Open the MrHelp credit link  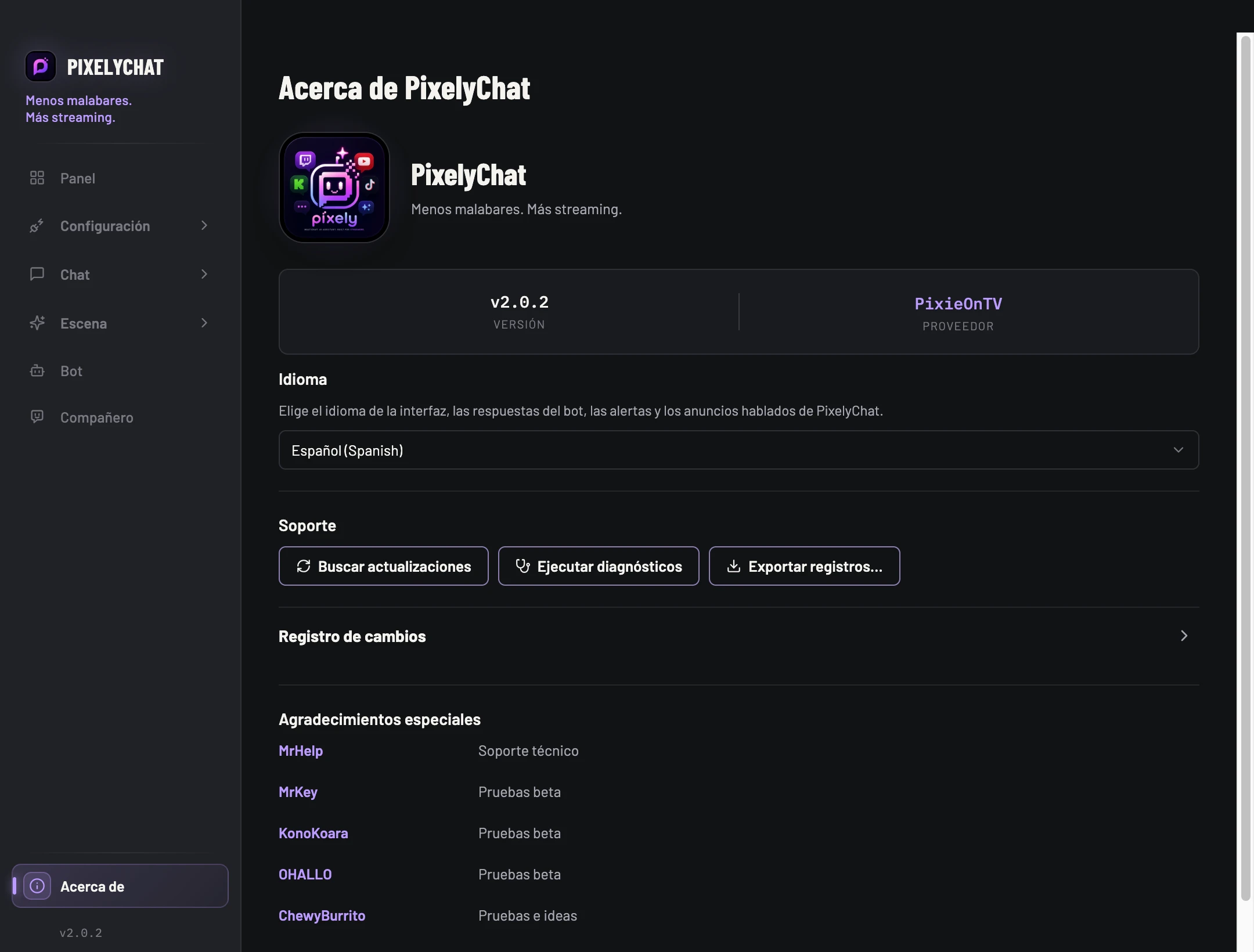pos(301,751)
